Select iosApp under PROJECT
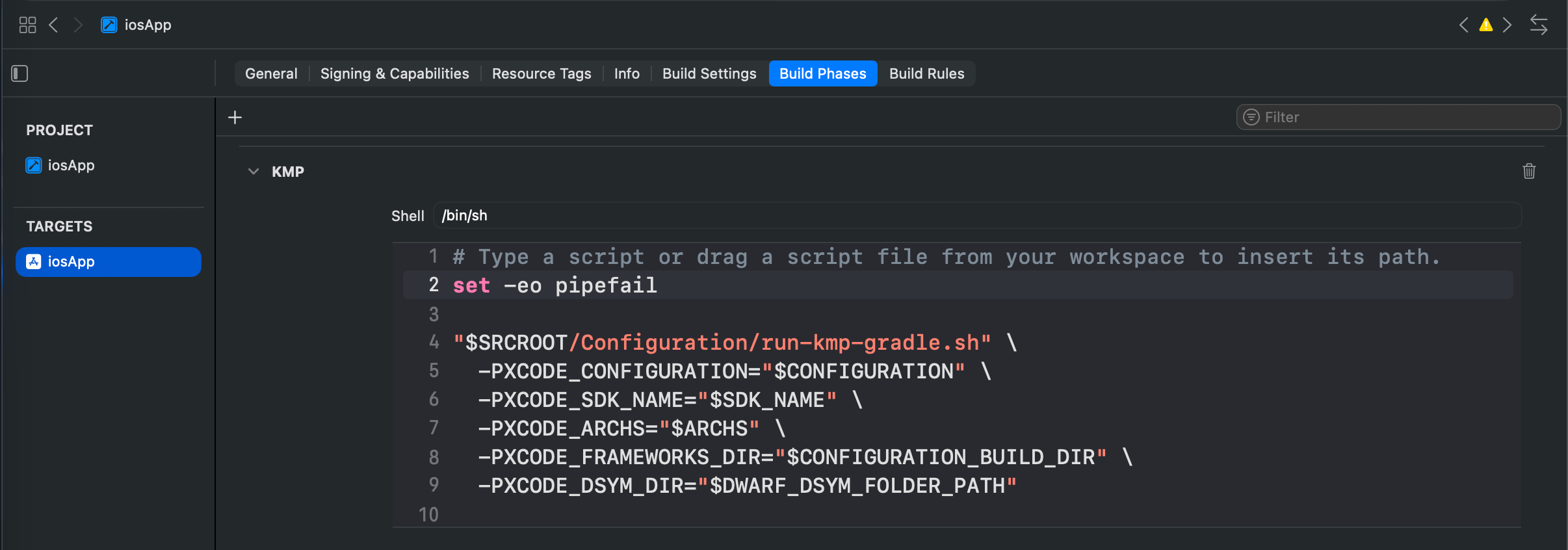This screenshot has height=550, width=1568. tap(60, 165)
